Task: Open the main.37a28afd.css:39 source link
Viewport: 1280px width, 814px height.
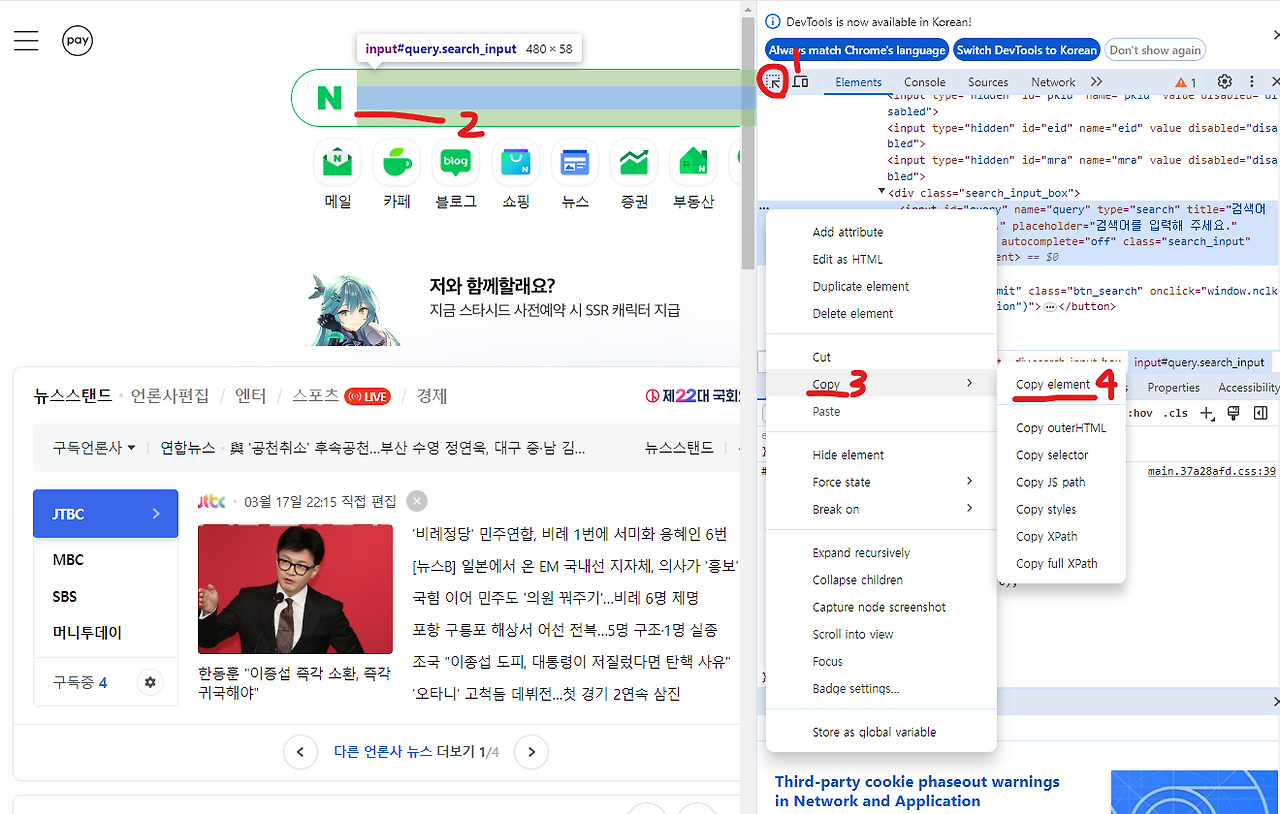Action: 1211,471
